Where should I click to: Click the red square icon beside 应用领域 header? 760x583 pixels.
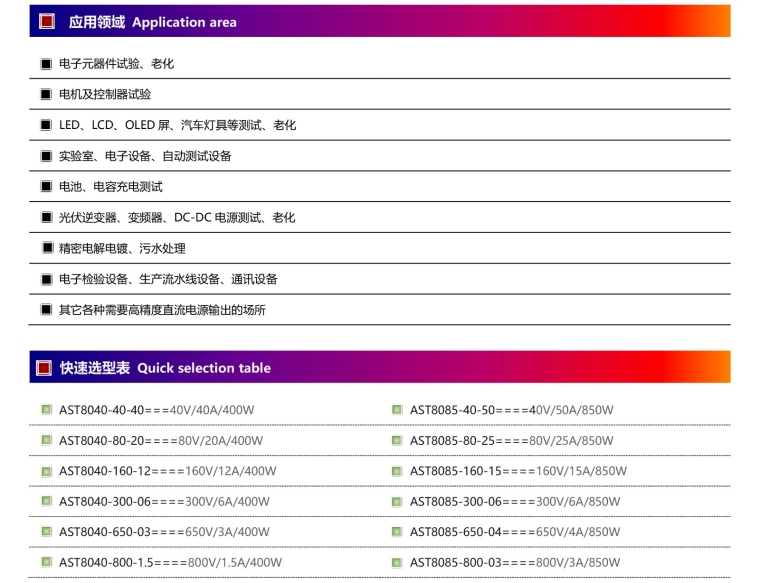pyautogui.click(x=47, y=22)
